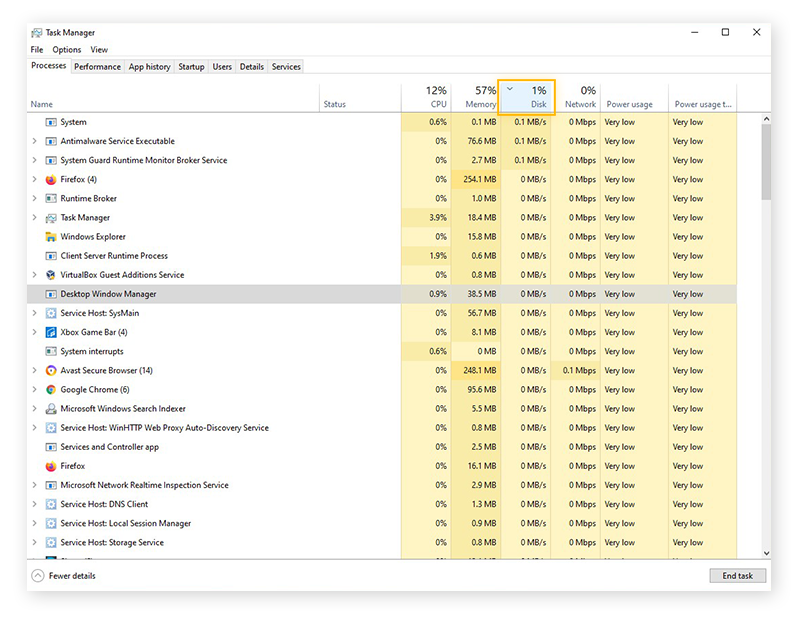
Task: Click the Microsoft Windows Search Indexer icon
Action: click(50, 409)
